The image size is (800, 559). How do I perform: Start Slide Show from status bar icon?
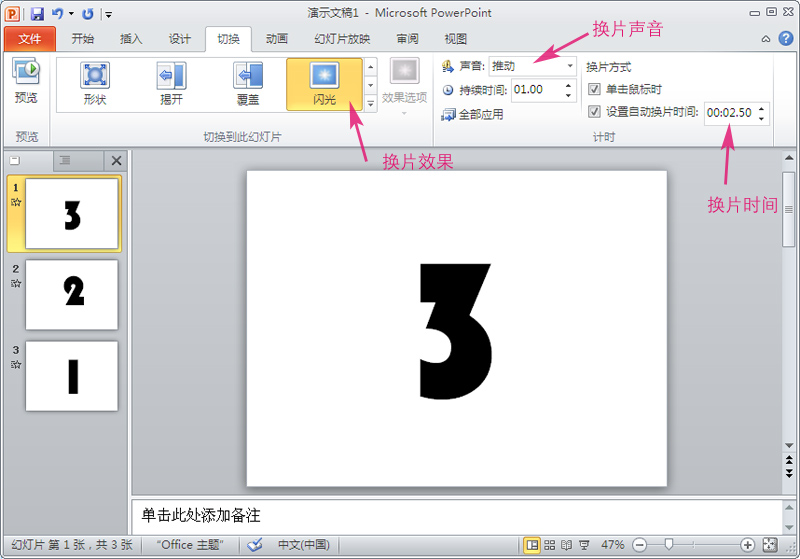click(x=584, y=545)
